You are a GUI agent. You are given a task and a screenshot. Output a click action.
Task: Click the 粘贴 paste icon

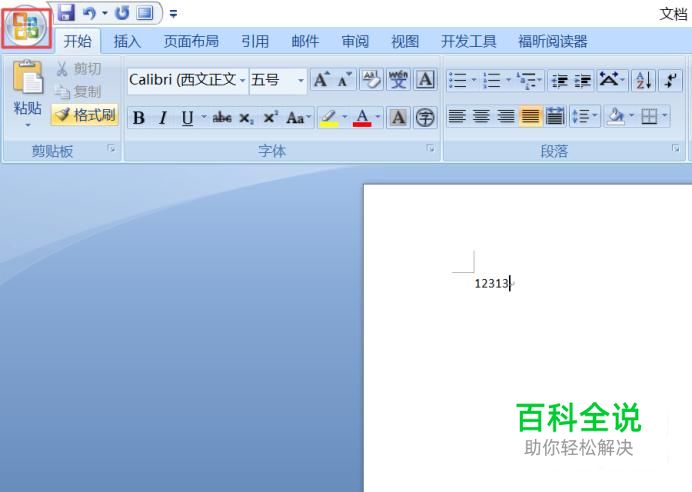(x=28, y=78)
